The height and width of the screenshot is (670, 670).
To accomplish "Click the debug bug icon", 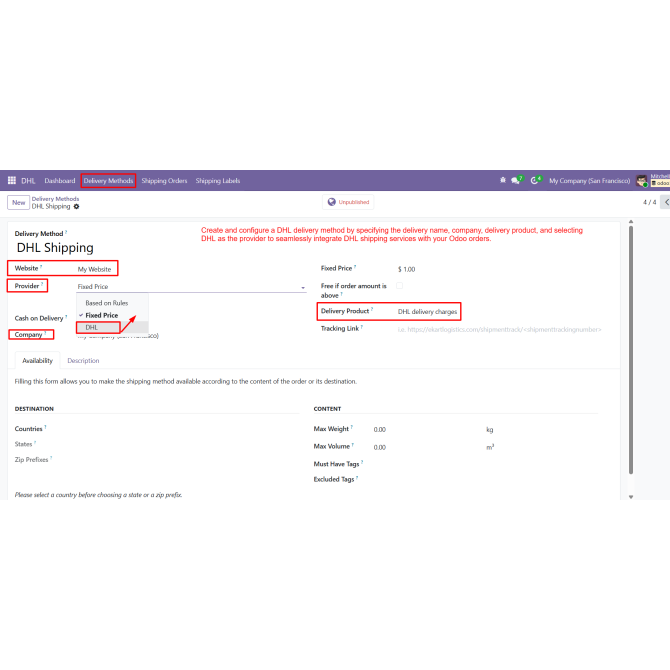I will pyautogui.click(x=503, y=180).
